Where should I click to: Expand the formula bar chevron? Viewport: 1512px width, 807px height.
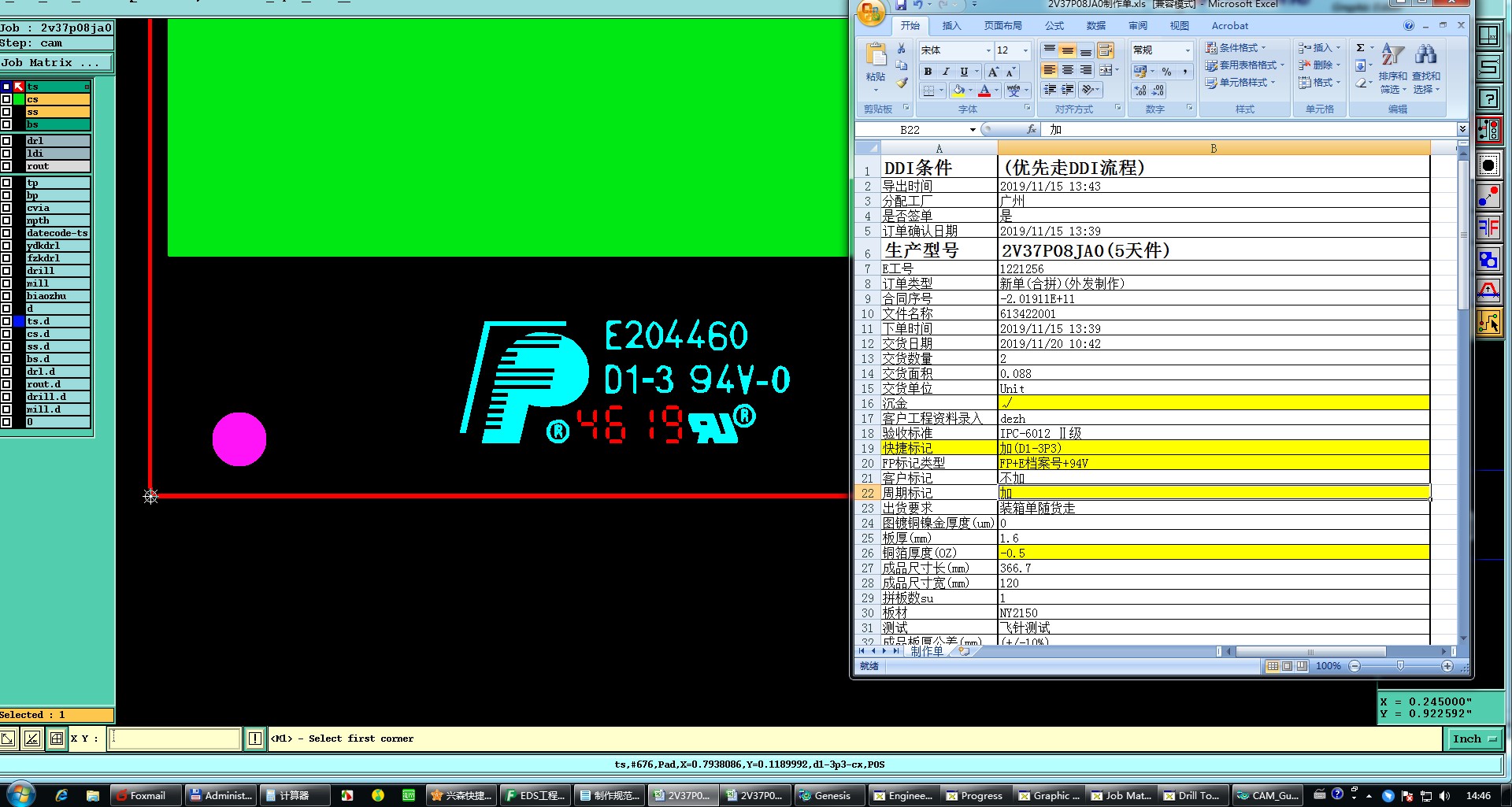(x=1462, y=129)
